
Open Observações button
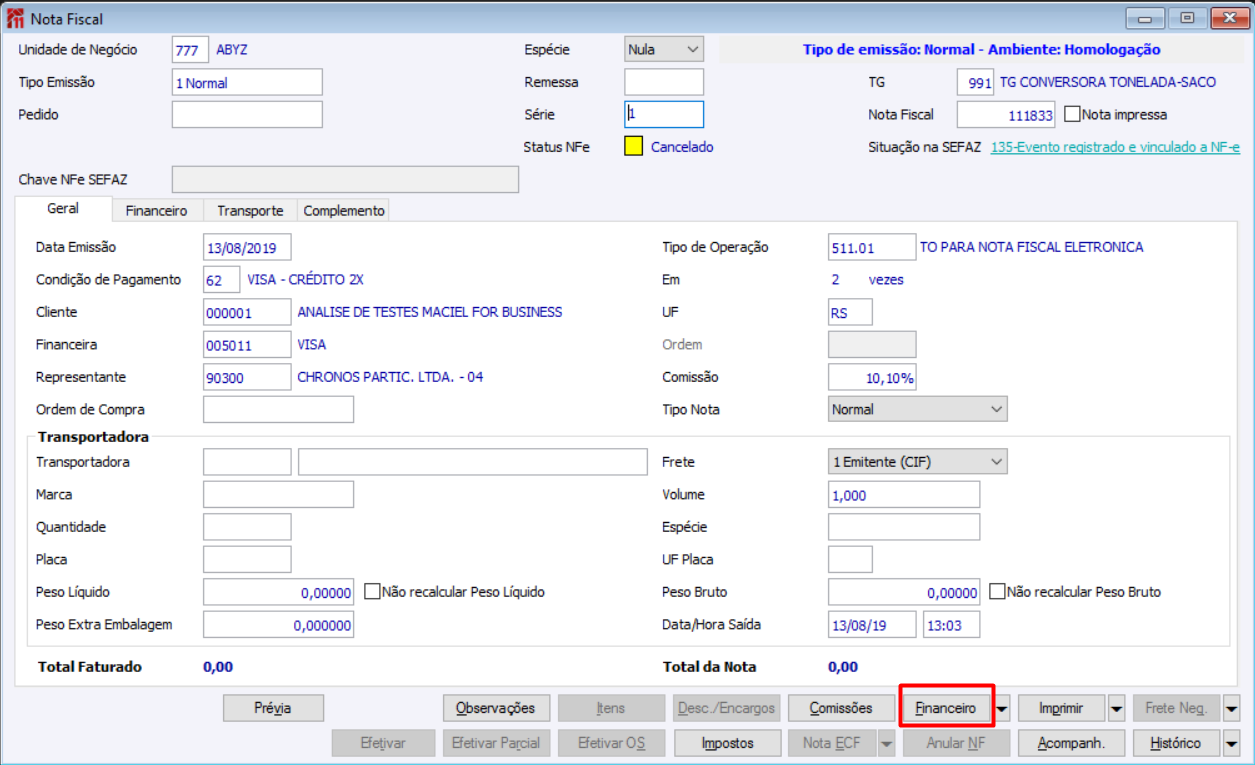496,708
